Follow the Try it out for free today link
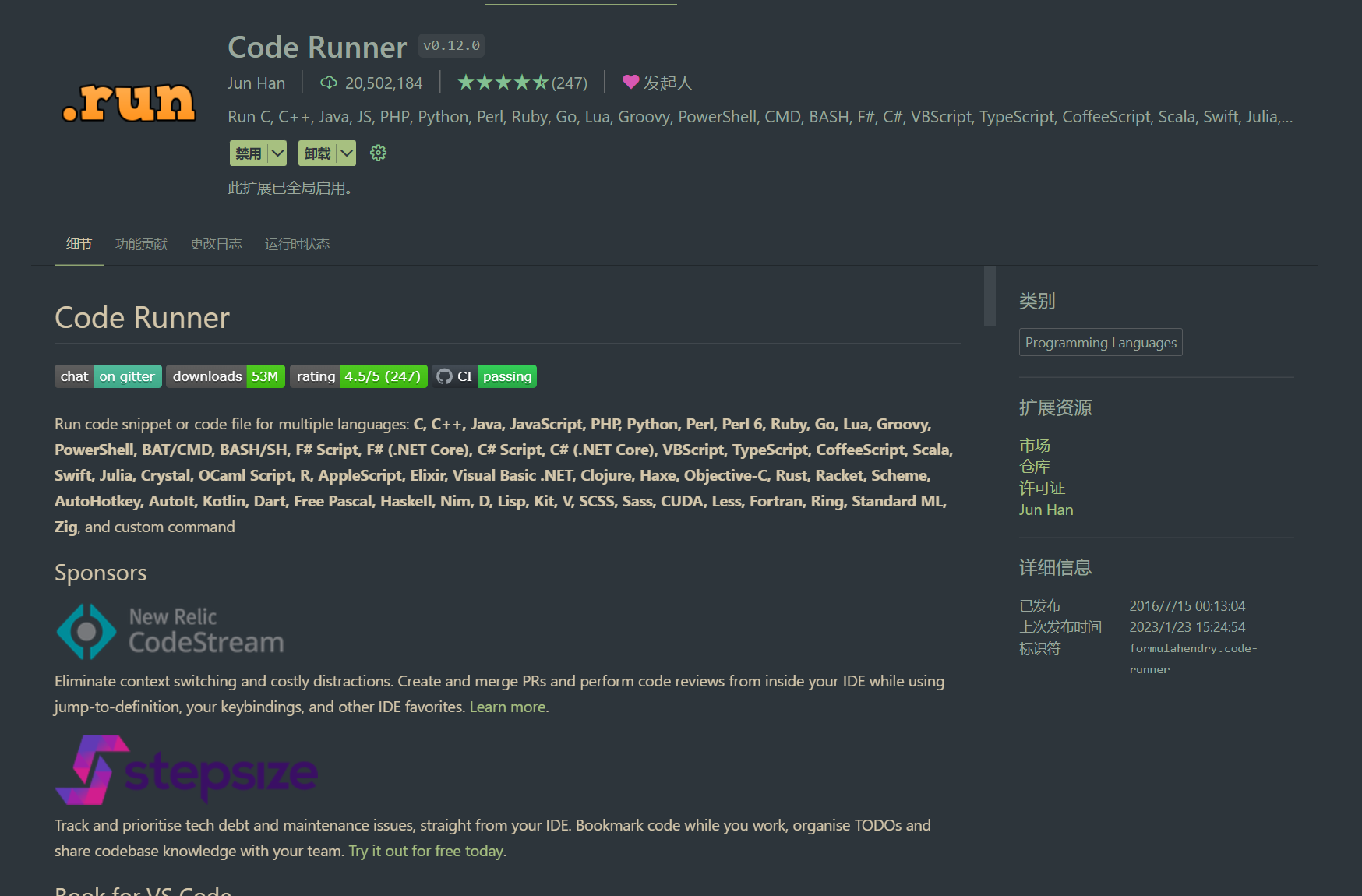 tap(427, 851)
